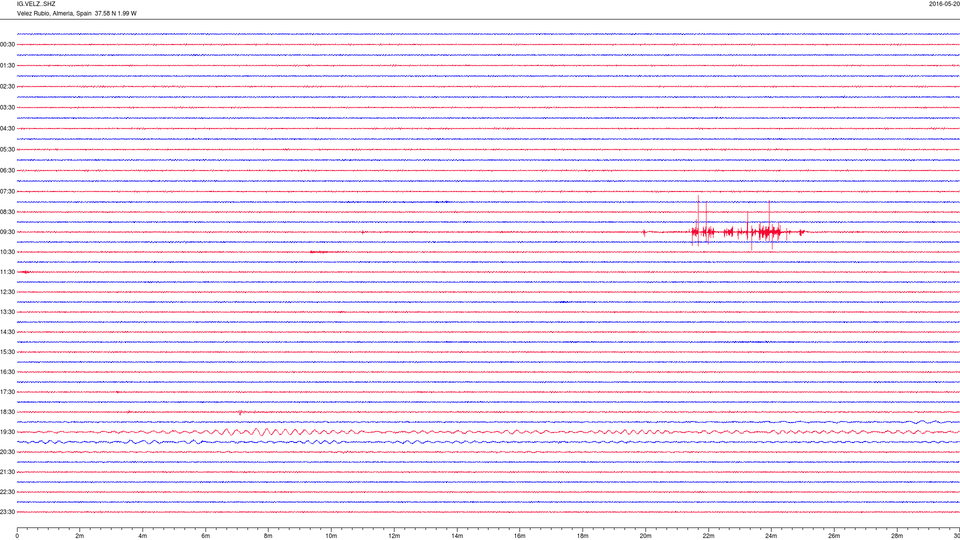This screenshot has height=540, width=960.
Task: Select the 22:30 time label
Action: [7, 492]
